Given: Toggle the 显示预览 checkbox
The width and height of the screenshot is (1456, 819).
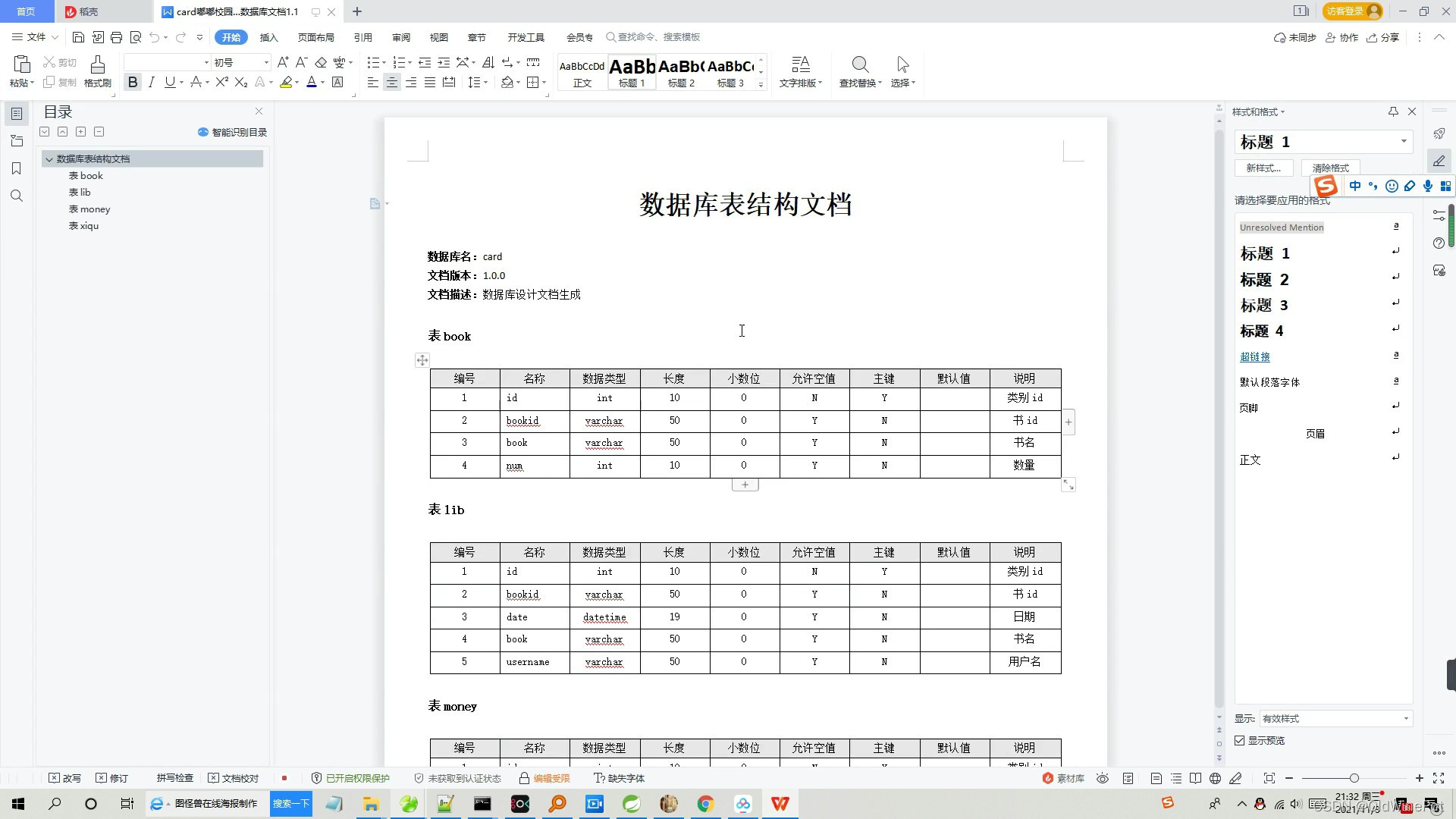Looking at the screenshot, I should tap(1240, 741).
